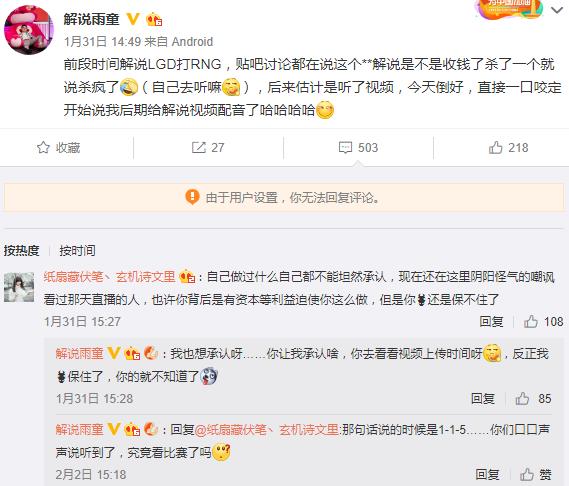The image size is (569, 486).
Task: Click the first commenter's avatar thumbnail
Action: [19, 287]
